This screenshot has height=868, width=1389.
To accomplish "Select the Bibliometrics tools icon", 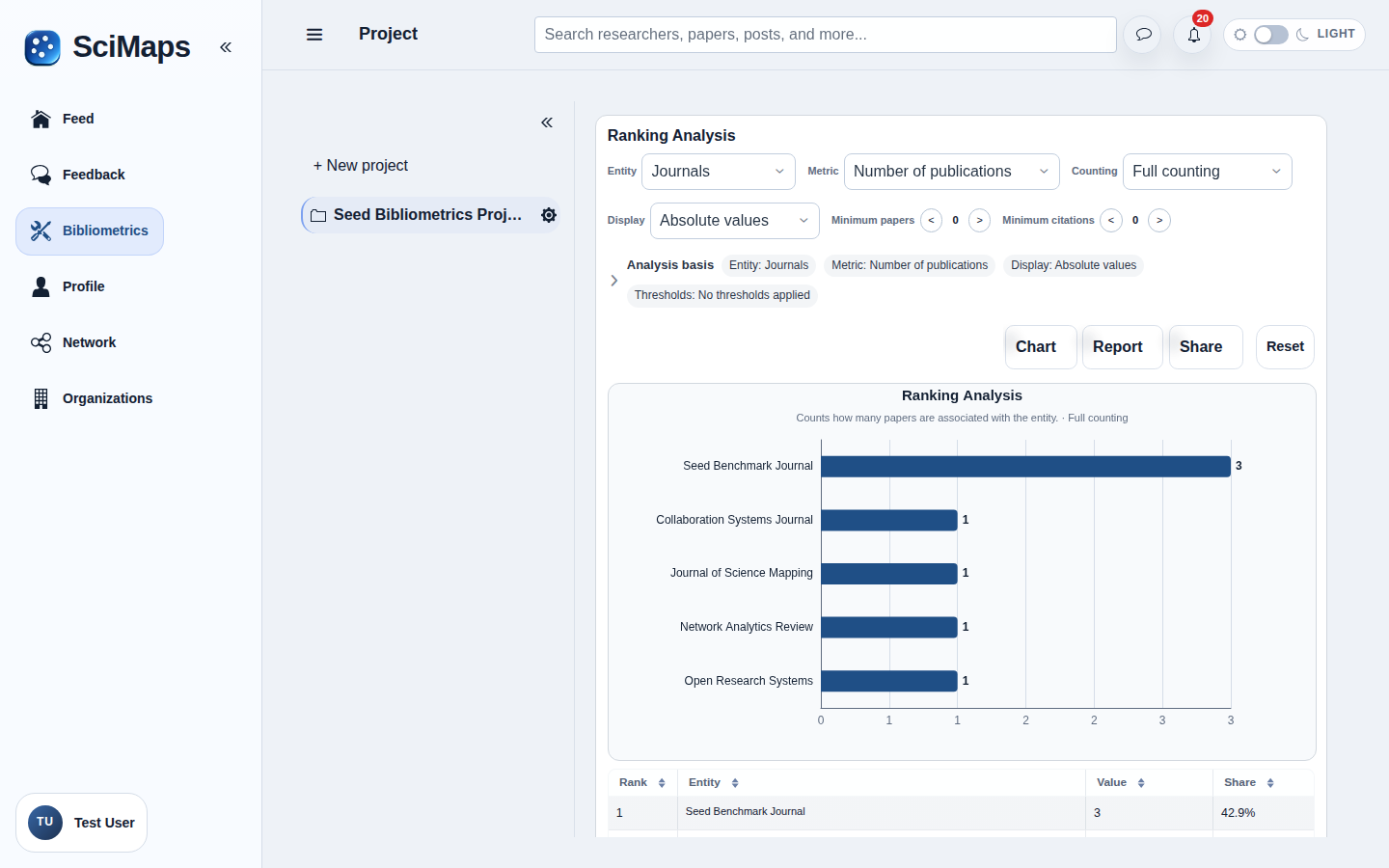I will click(x=41, y=231).
